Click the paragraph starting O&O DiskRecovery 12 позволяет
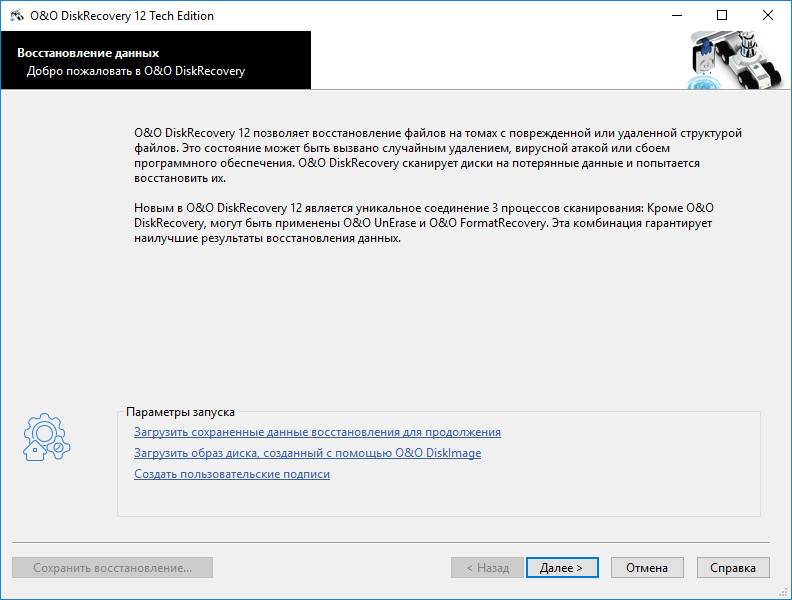The width and height of the screenshot is (792, 600). click(438, 156)
